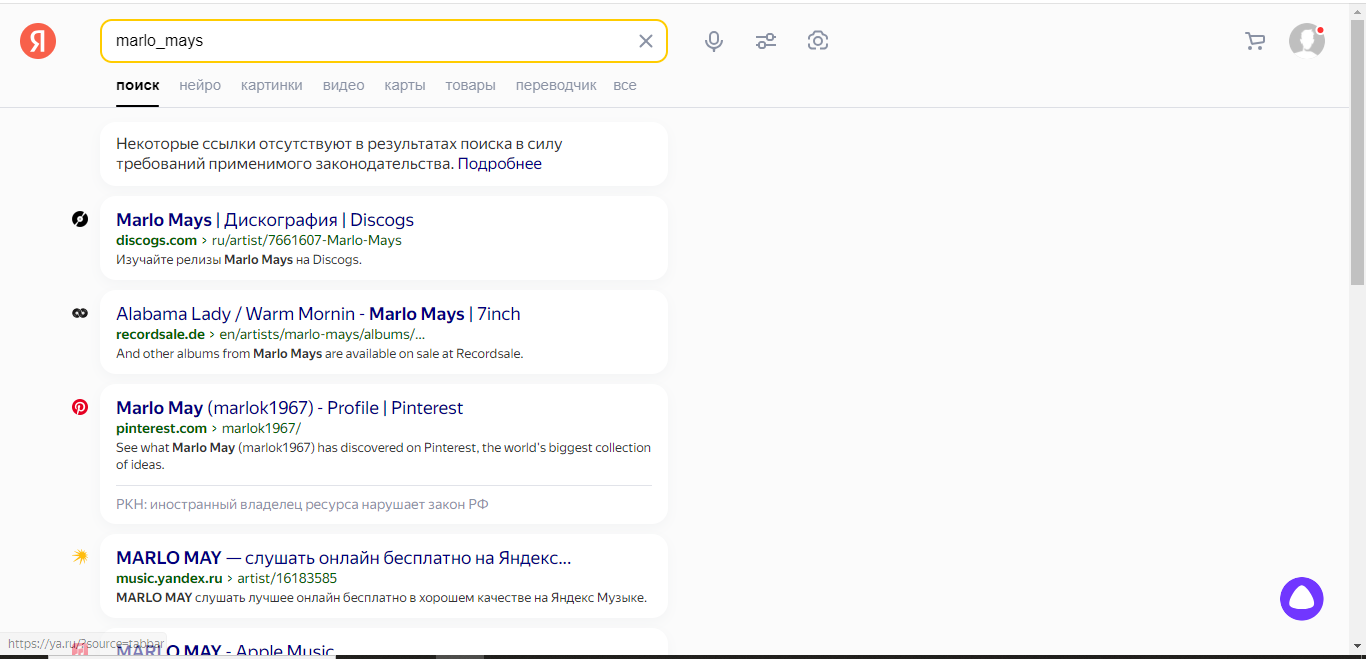Open the карты tab
Viewport: 1366px width, 659px height.
405,85
